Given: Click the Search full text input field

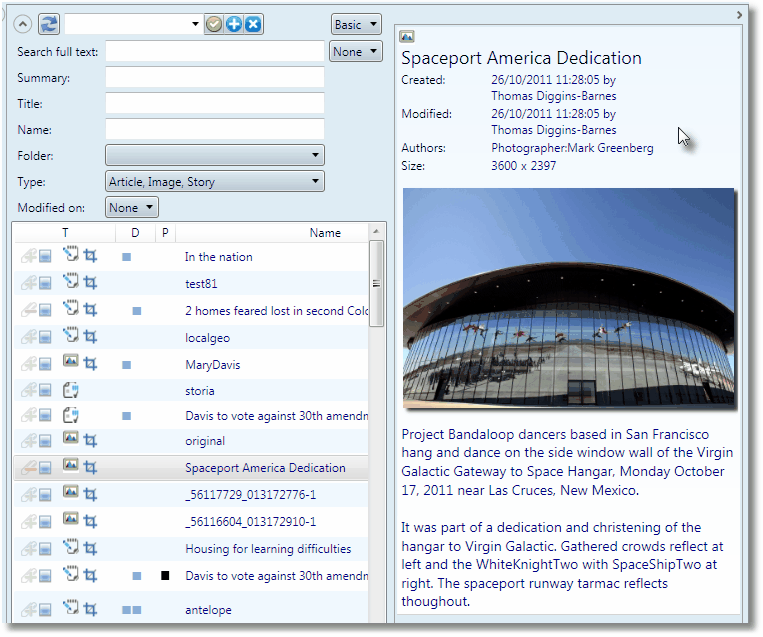Looking at the screenshot, I should 215,51.
